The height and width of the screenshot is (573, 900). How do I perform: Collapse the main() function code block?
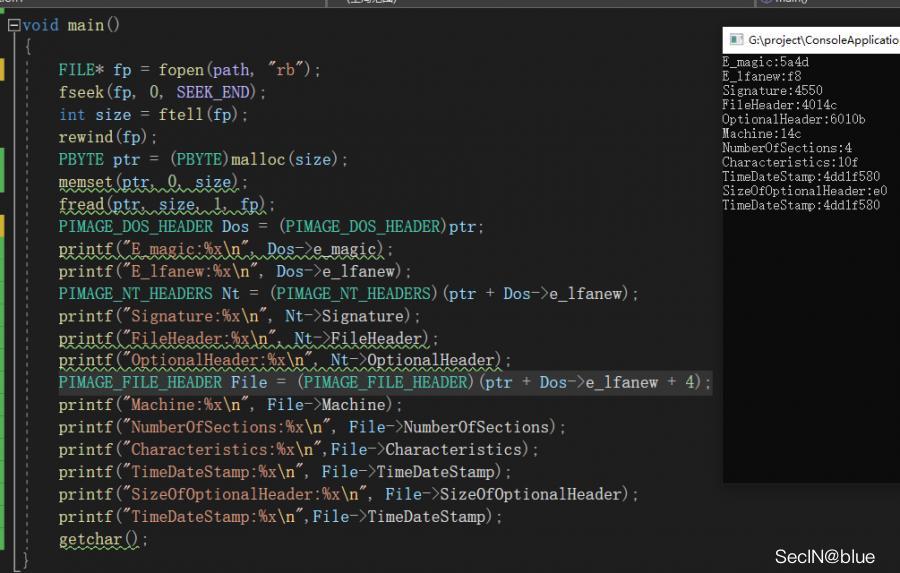[13, 25]
